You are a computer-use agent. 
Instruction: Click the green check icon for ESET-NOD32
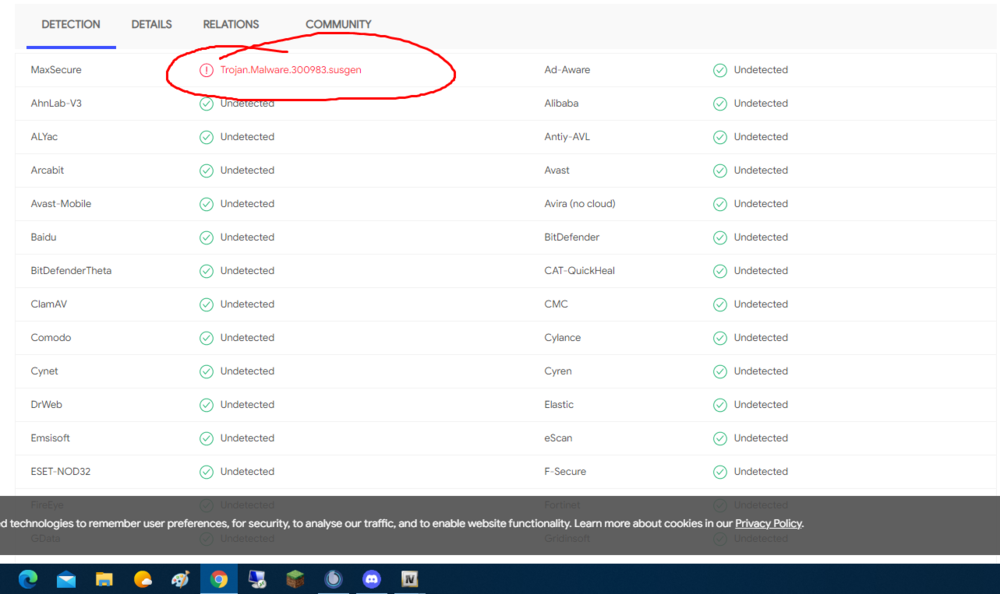206,471
